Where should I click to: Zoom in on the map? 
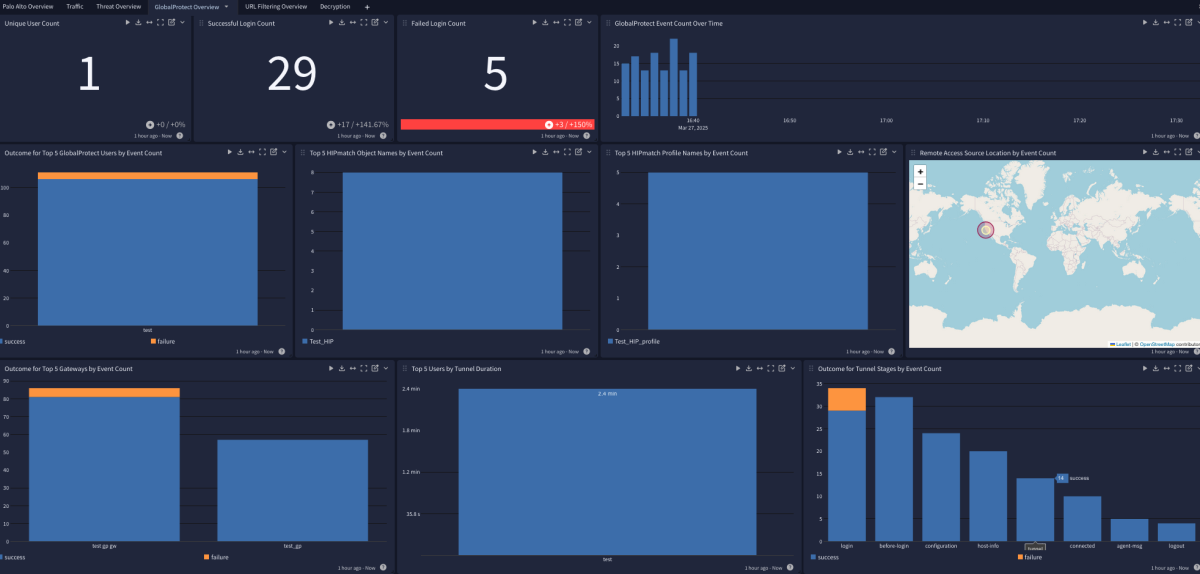[920, 171]
